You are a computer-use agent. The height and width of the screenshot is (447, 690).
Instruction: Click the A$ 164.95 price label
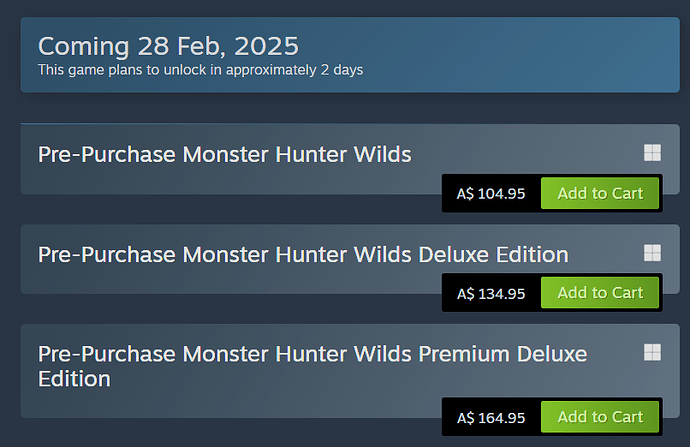(x=491, y=418)
